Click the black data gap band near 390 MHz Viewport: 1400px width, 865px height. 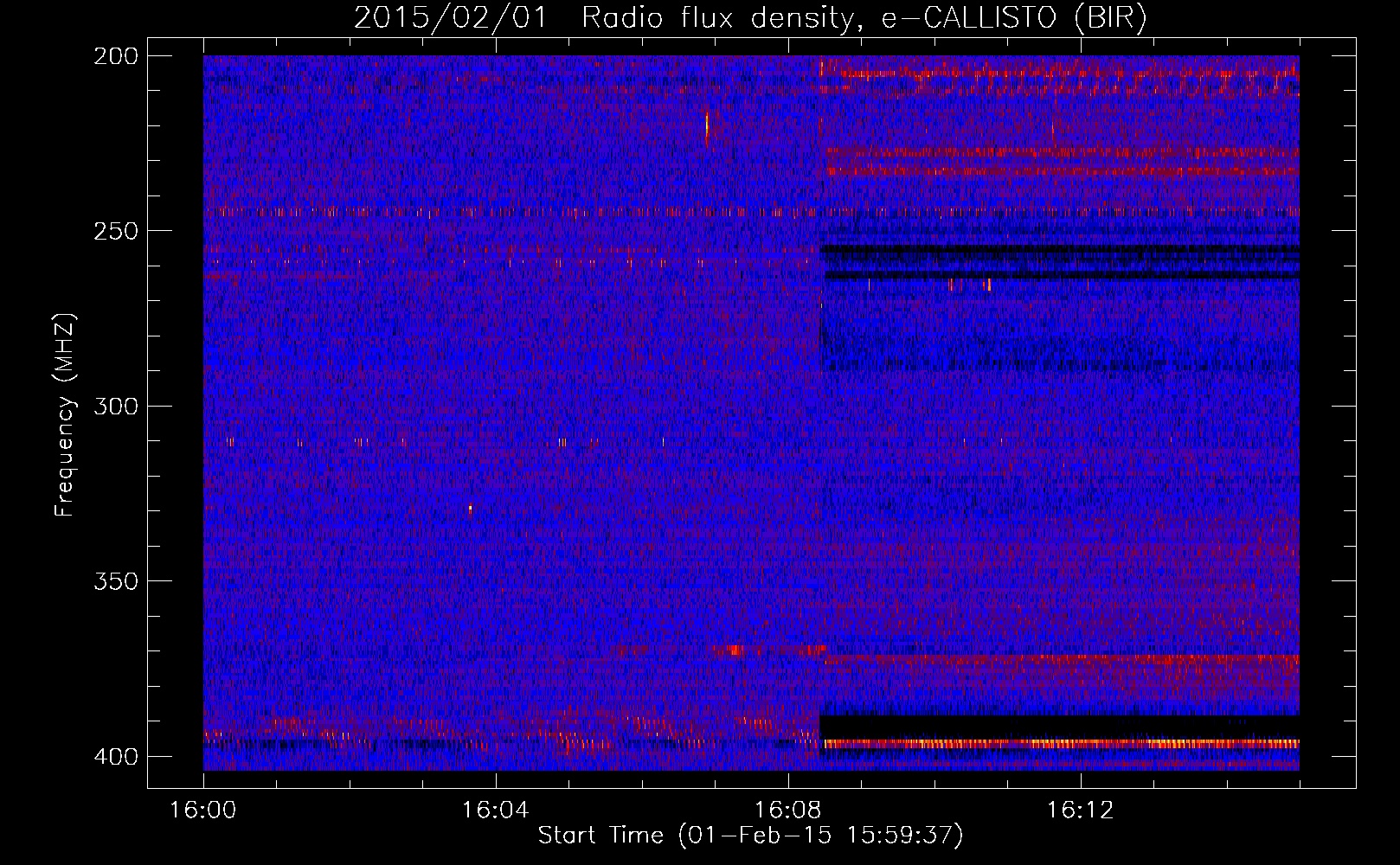tap(1059, 727)
